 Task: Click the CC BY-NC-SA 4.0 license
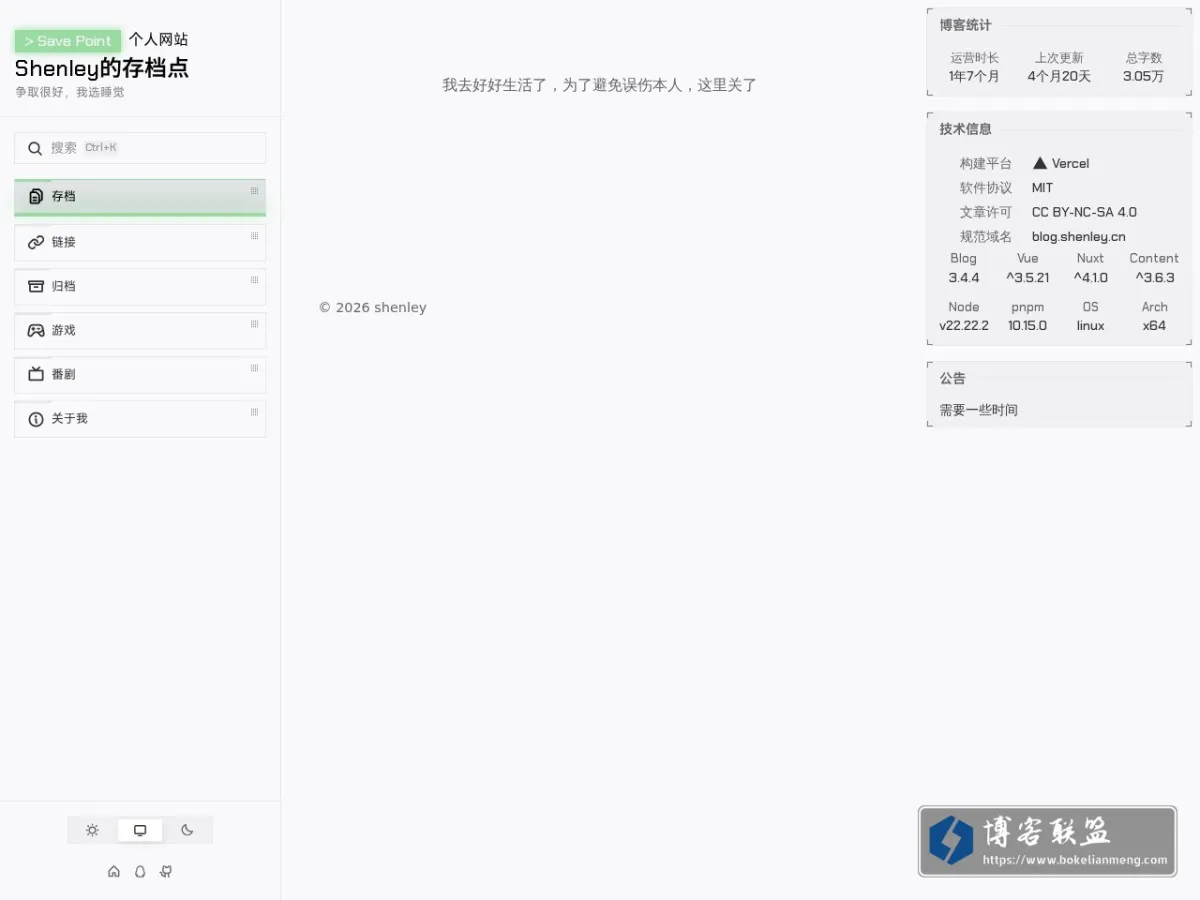[1084, 212]
